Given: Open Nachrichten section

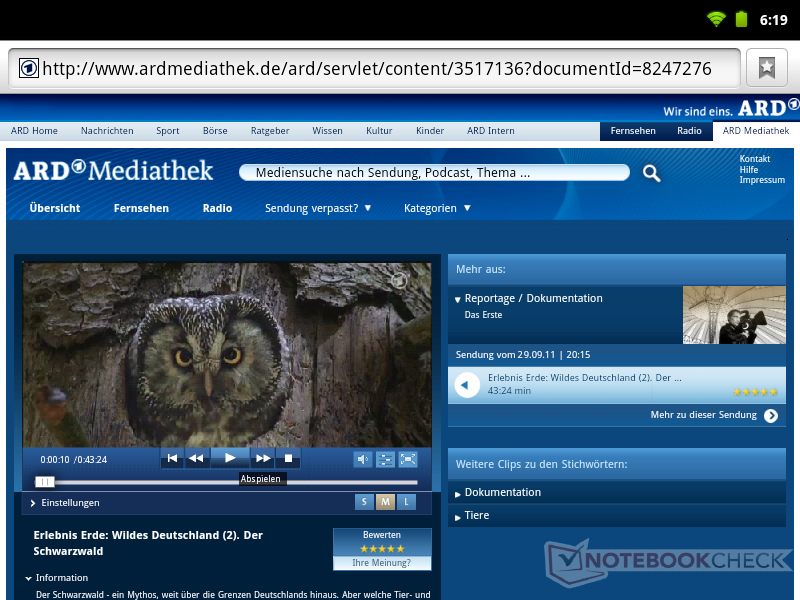Looking at the screenshot, I should click(107, 131).
